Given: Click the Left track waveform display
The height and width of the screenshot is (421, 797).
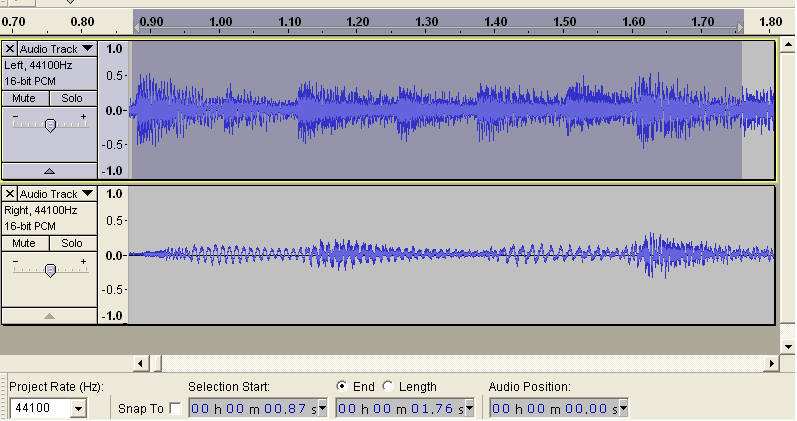Looking at the screenshot, I should point(451,110).
